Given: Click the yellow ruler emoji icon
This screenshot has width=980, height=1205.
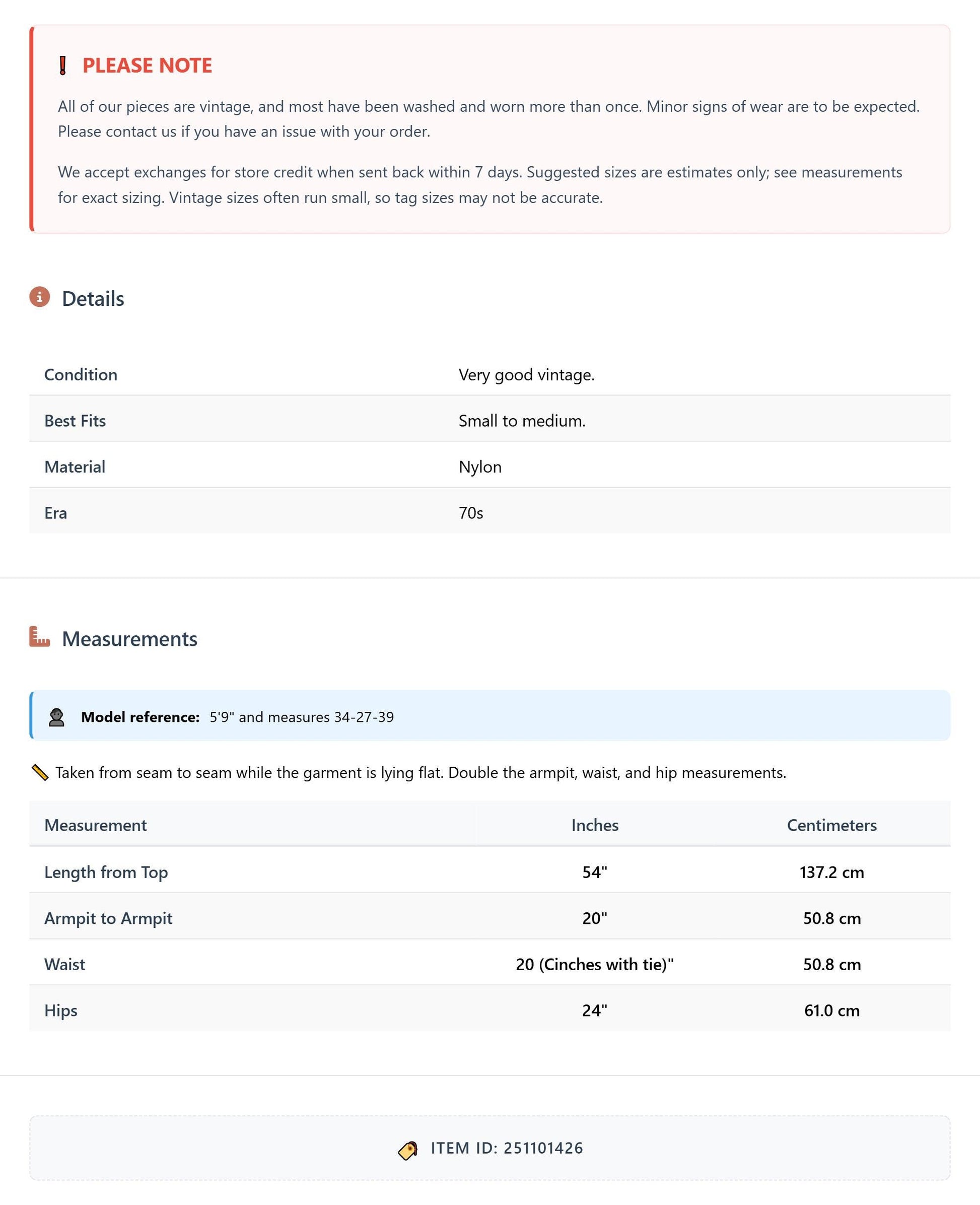Looking at the screenshot, I should click(x=39, y=772).
